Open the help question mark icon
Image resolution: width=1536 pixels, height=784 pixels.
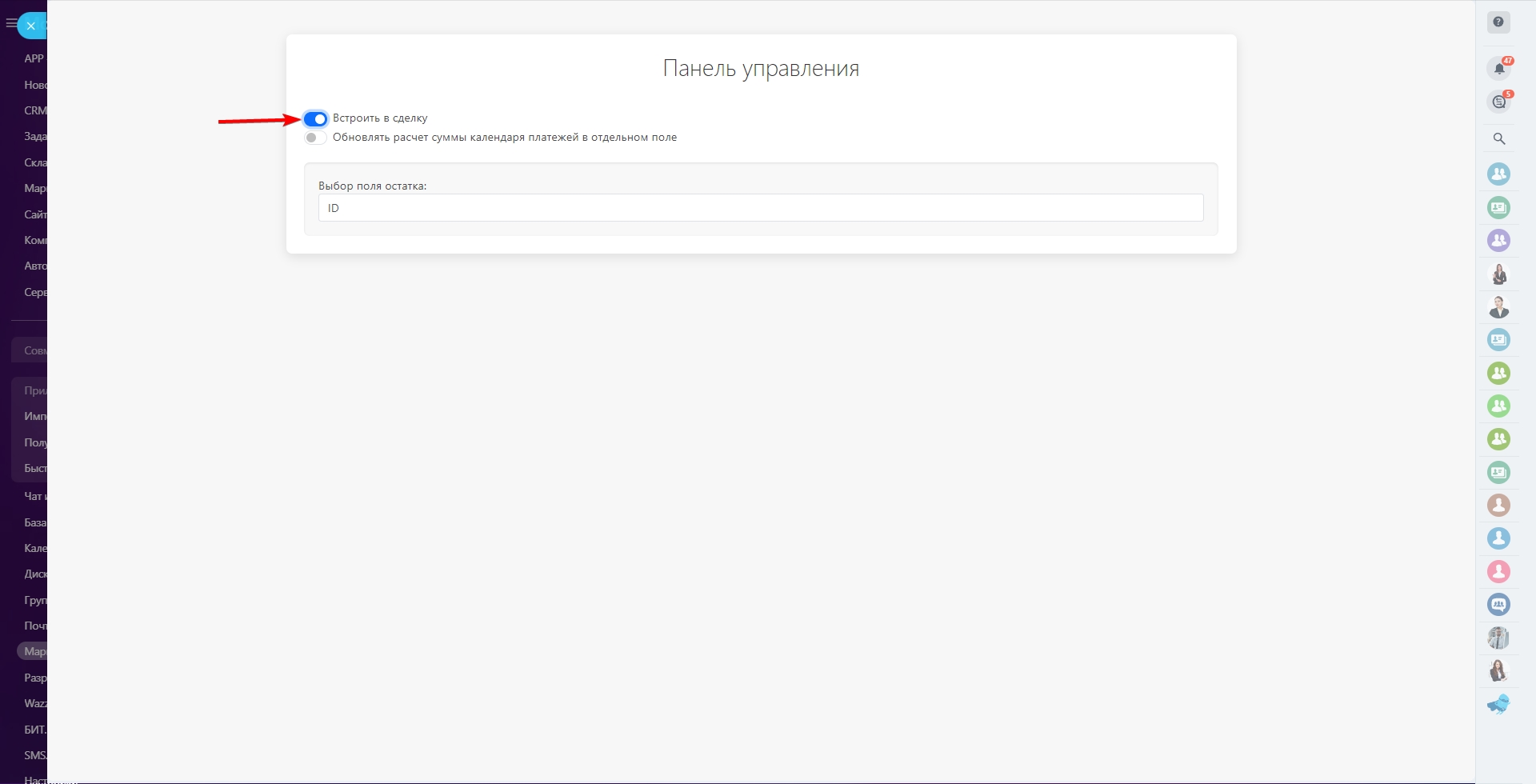1498,22
